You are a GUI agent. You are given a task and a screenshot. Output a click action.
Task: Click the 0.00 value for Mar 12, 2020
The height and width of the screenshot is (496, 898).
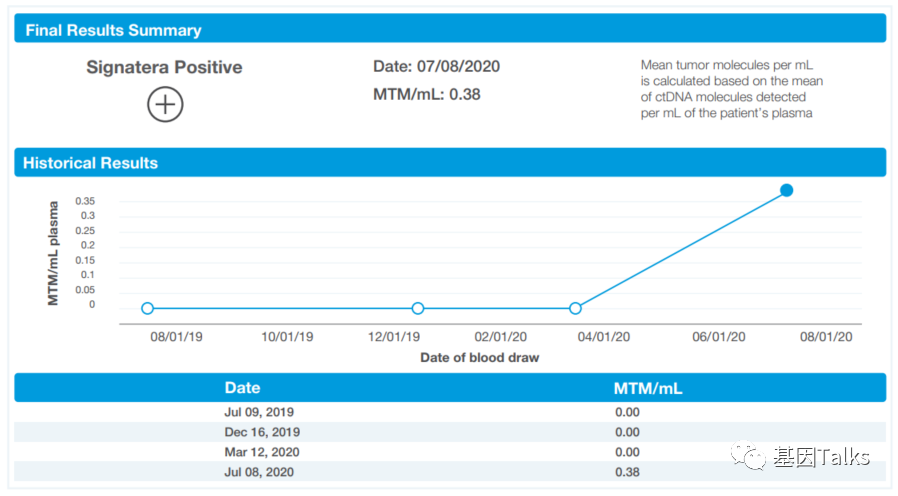tap(627, 452)
